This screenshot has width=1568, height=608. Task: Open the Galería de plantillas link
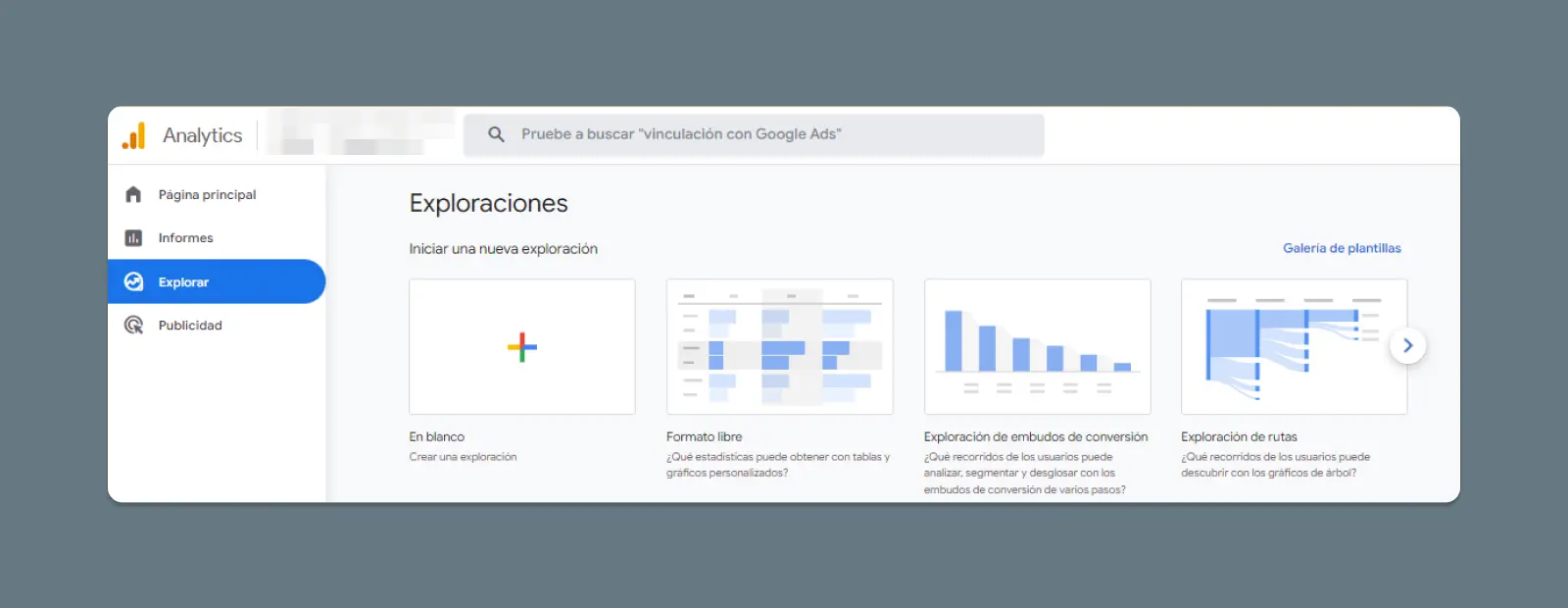click(1342, 248)
